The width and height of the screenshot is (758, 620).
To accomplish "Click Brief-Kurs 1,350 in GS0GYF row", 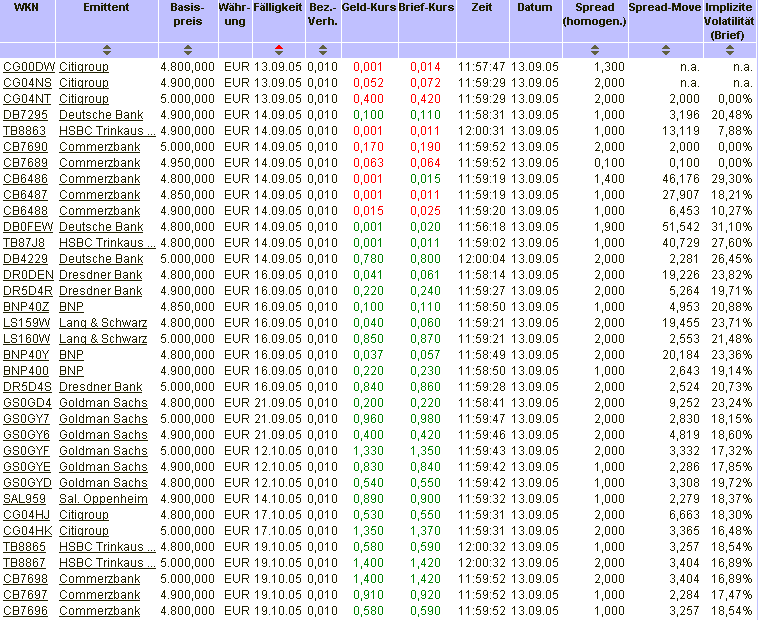I will click(425, 450).
